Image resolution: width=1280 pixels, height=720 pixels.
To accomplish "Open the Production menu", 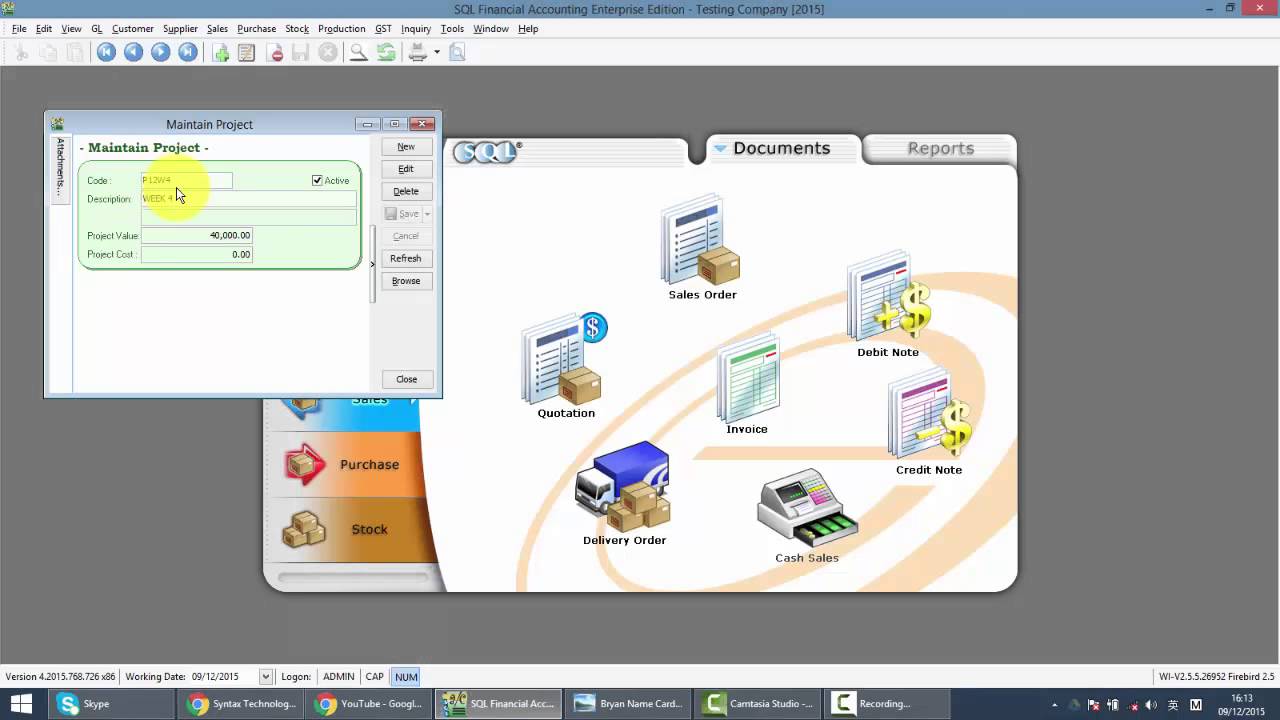I will 342,29.
